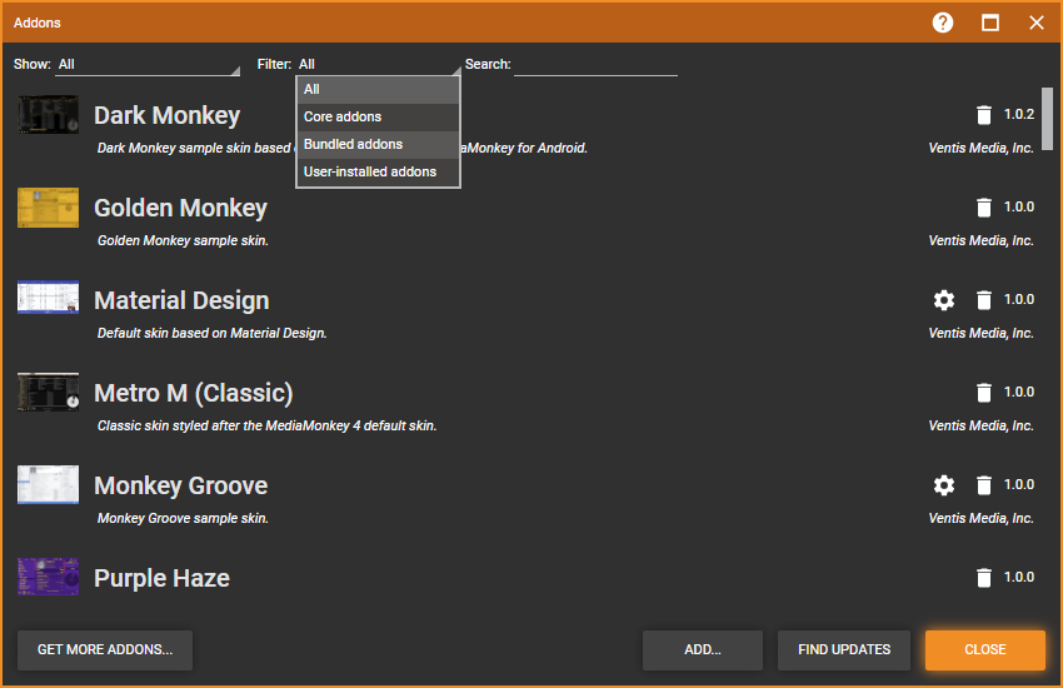Pick 'Bundled addons' from filter list
1063x688 pixels.
point(378,144)
